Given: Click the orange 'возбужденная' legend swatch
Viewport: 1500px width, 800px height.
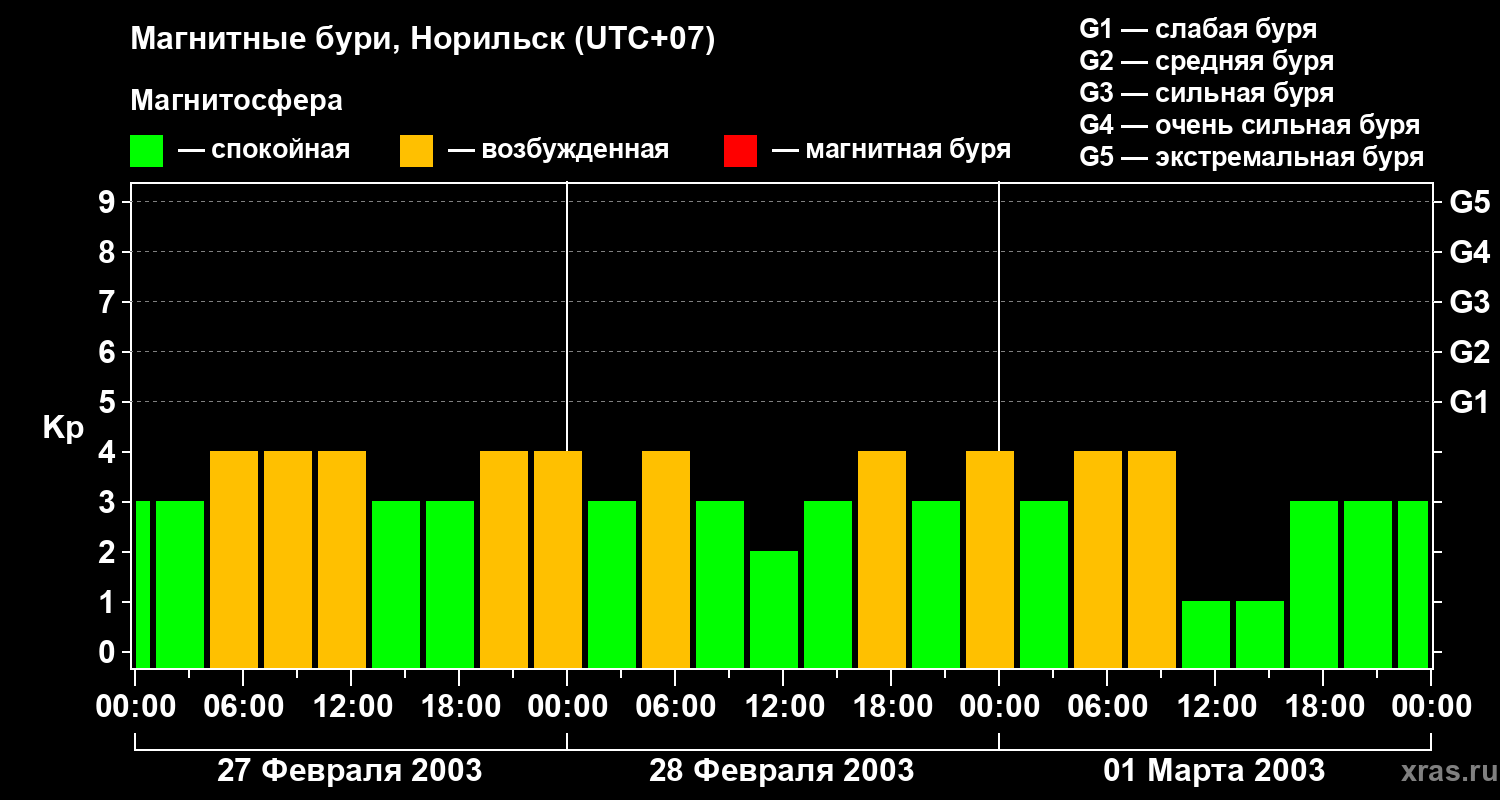Looking at the screenshot, I should (416, 151).
